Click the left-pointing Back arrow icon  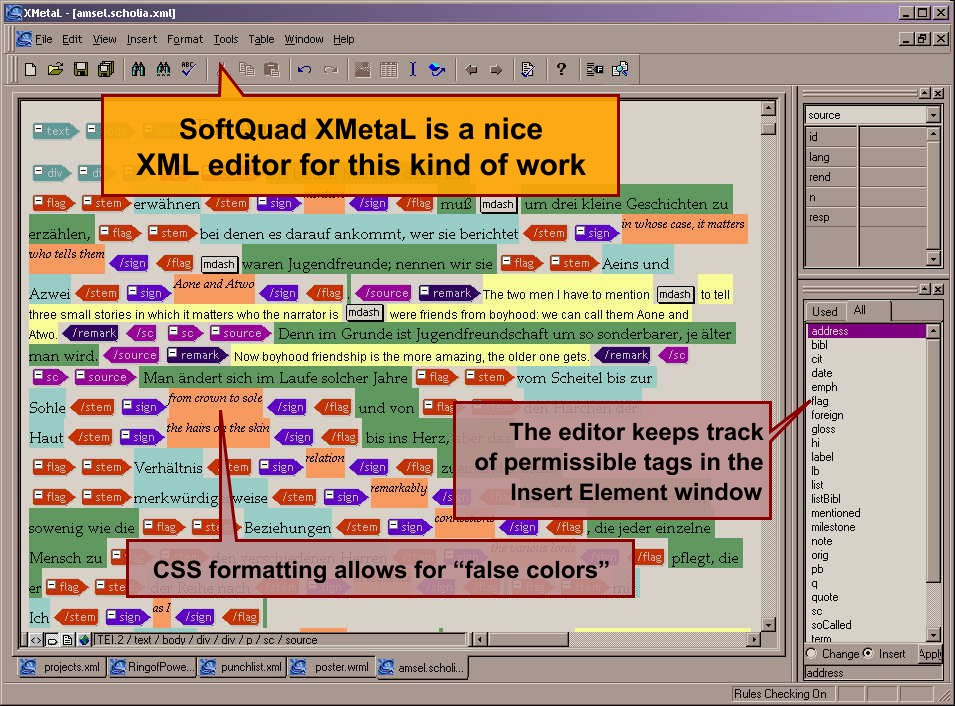(471, 69)
